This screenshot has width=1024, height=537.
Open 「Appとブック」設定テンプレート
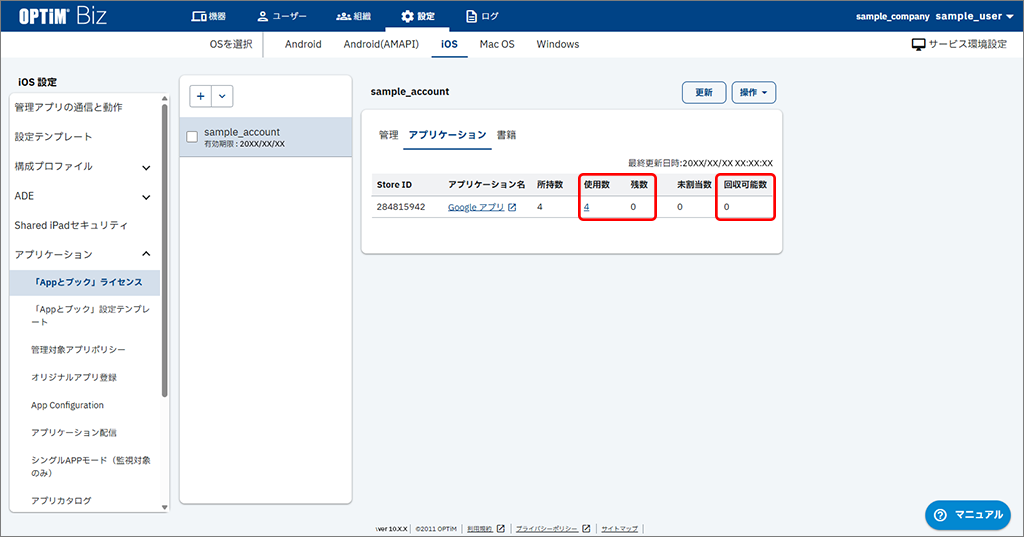coord(90,315)
